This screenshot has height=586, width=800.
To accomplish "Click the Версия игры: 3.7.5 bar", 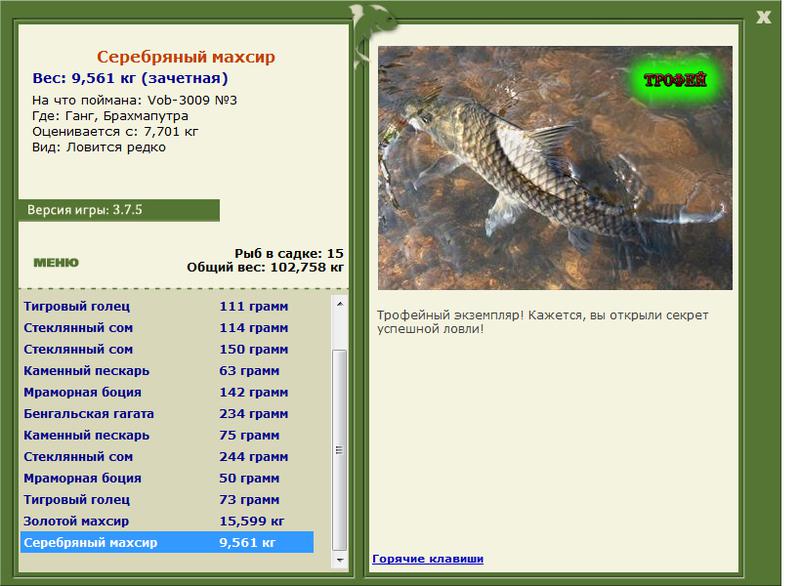I will [119, 210].
